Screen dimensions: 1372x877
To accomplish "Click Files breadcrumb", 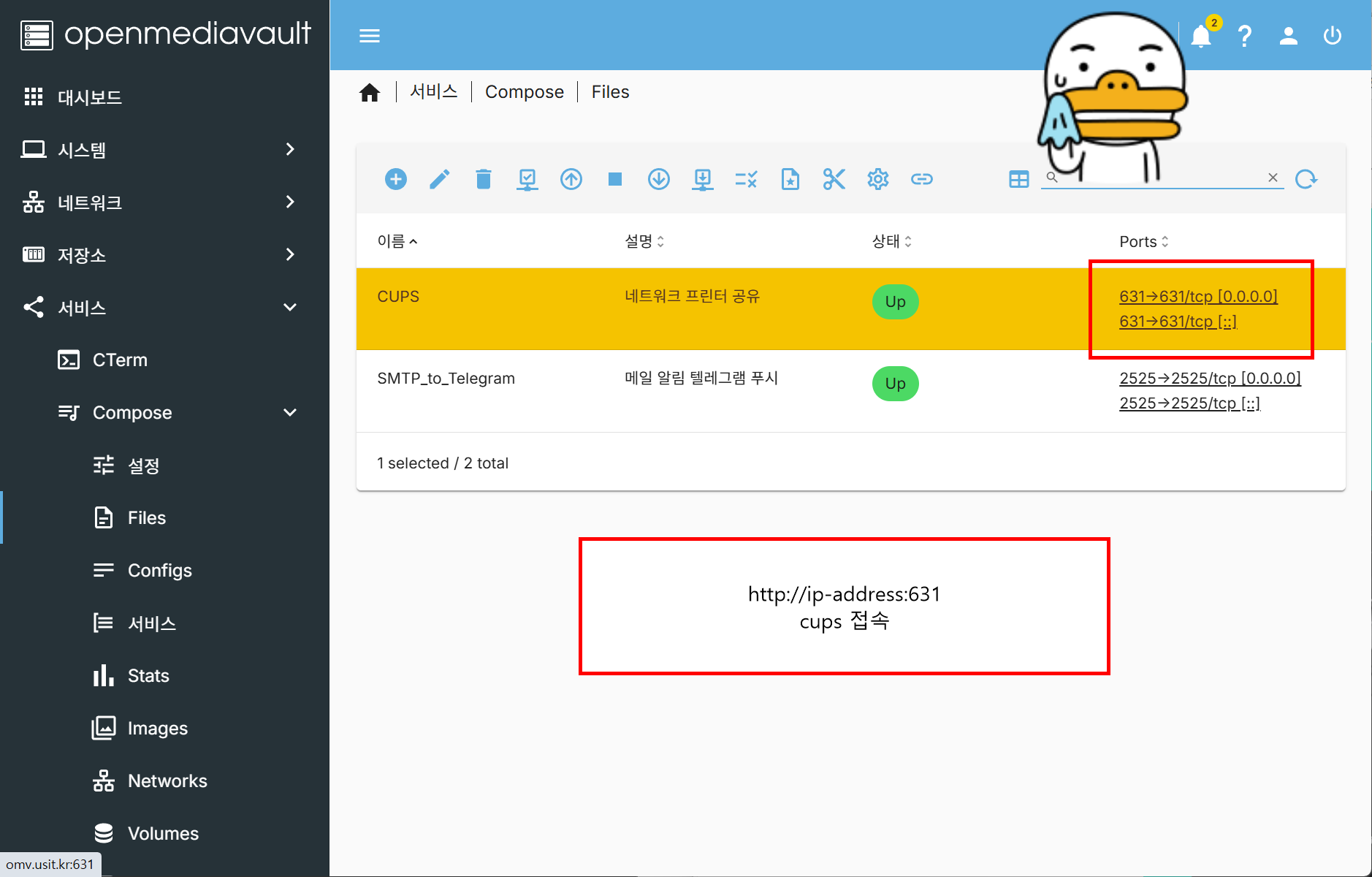I will pos(610,91).
